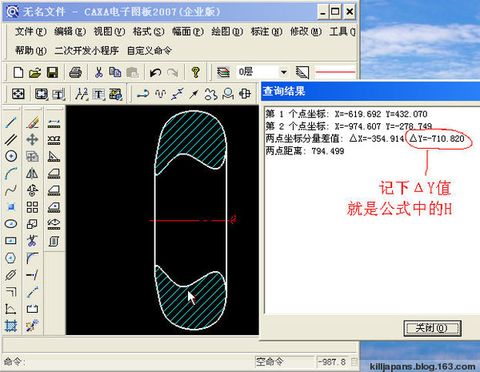This screenshot has height=372, width=480.
Task: Click the New file icon
Action: (x=18, y=72)
